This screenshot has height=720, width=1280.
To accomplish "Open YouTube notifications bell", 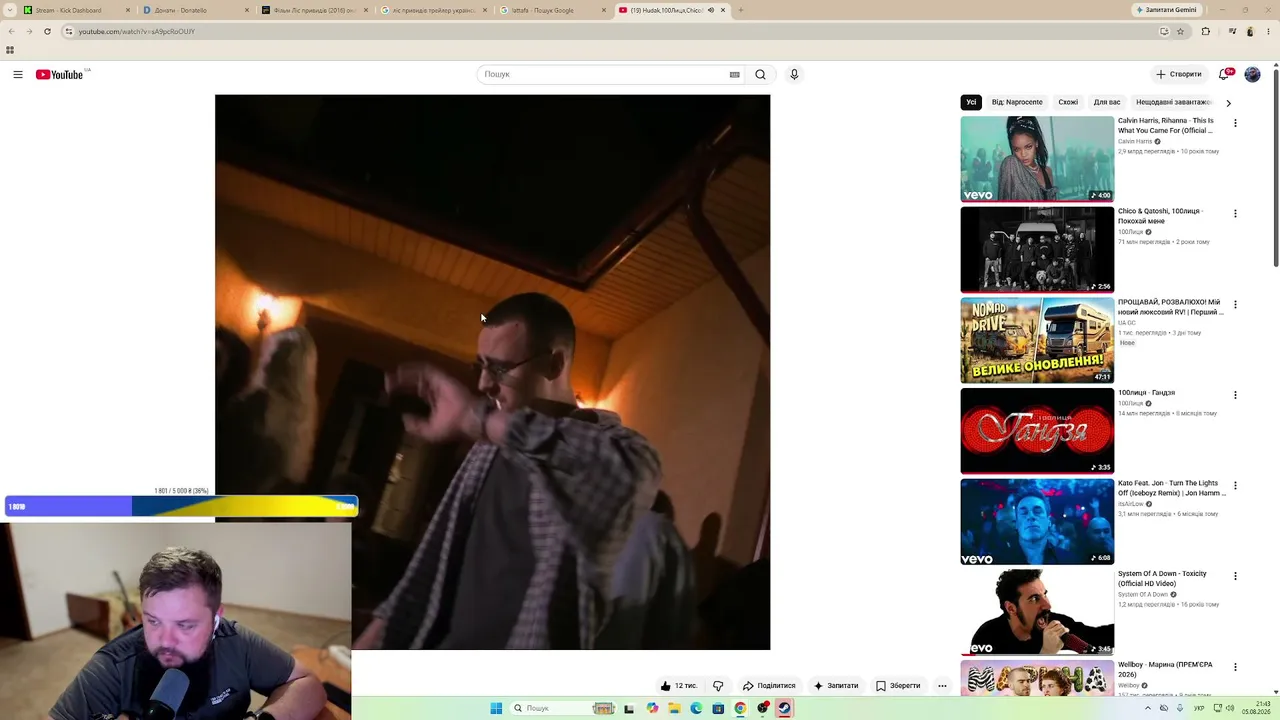I will click(1225, 74).
